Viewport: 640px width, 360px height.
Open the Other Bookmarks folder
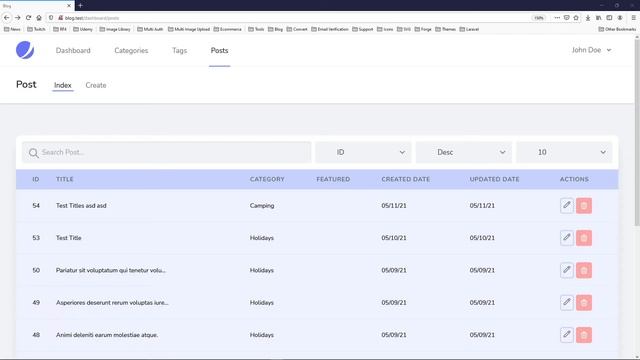click(x=617, y=29)
